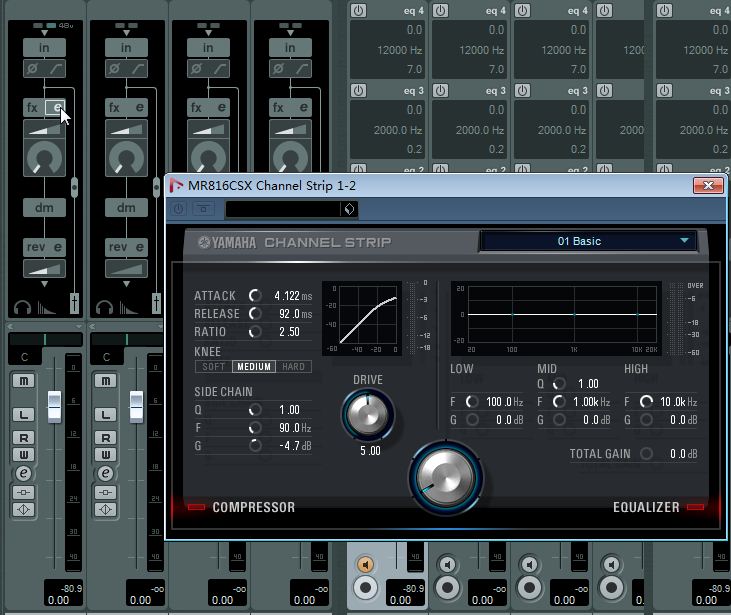Click the headphone icon under the second input channel
This screenshot has height=615, width=731.
[x=104, y=307]
